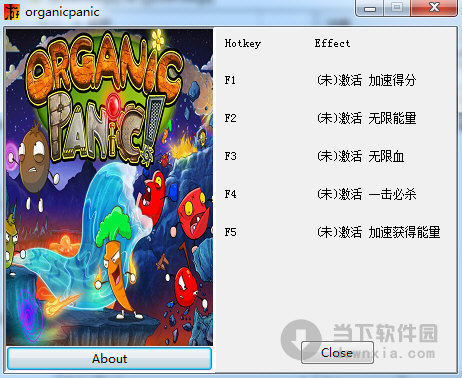Viewport: 462px width, 378px height.
Task: Select the F3 hotkey label
Action: [x=230, y=156]
